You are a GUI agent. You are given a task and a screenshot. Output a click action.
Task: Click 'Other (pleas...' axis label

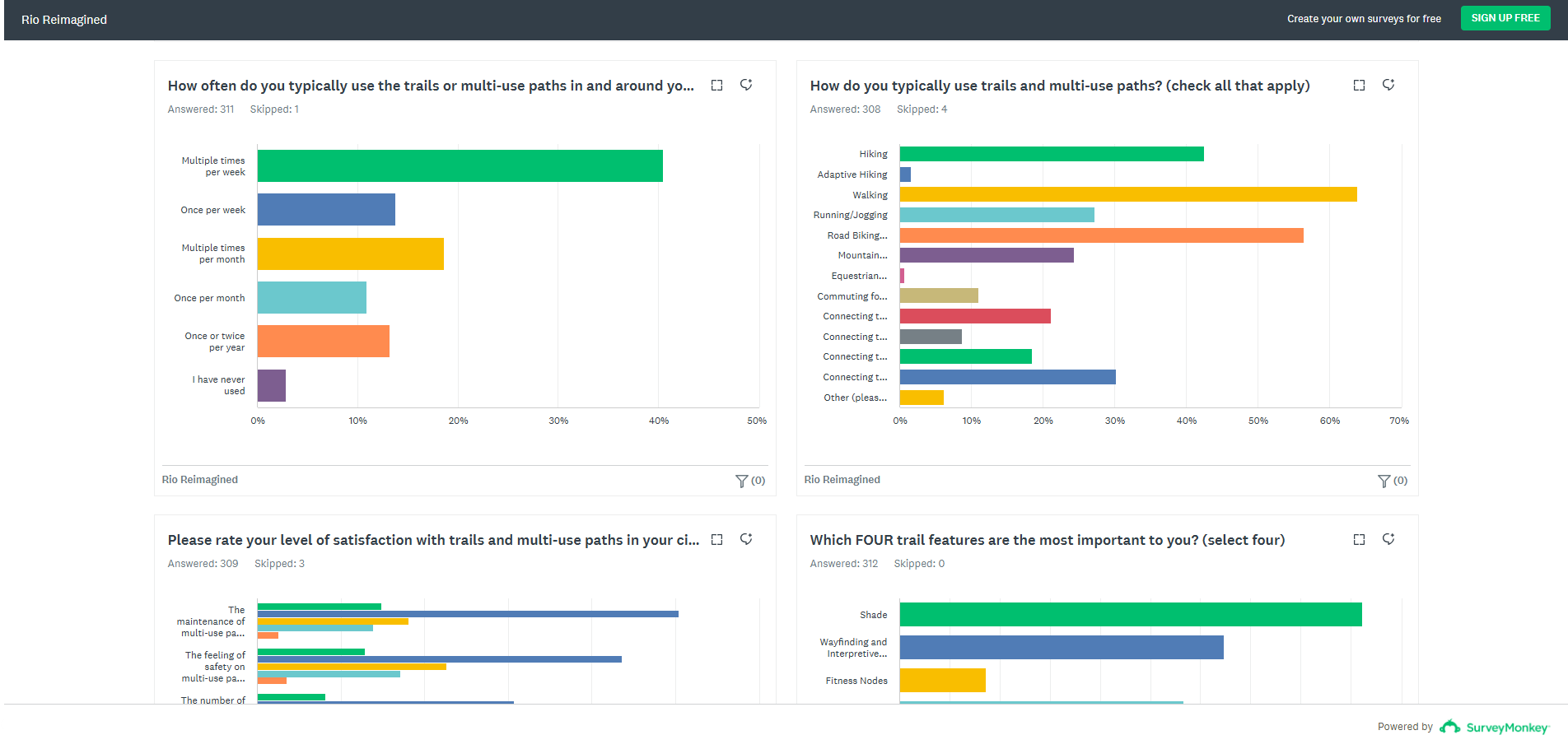click(x=856, y=398)
